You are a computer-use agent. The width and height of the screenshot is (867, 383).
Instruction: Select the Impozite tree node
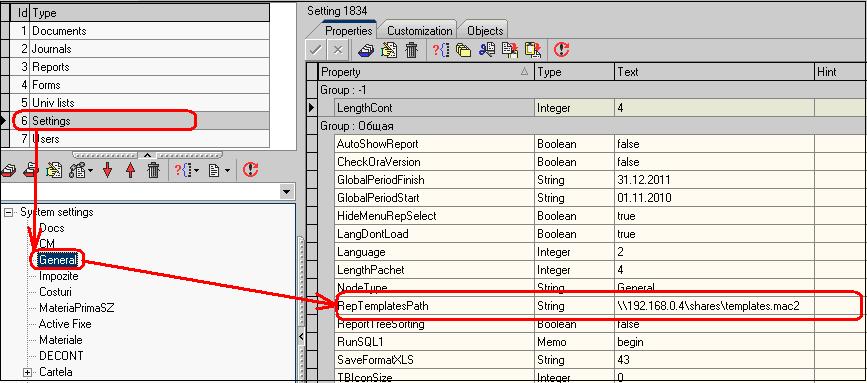coord(59,276)
